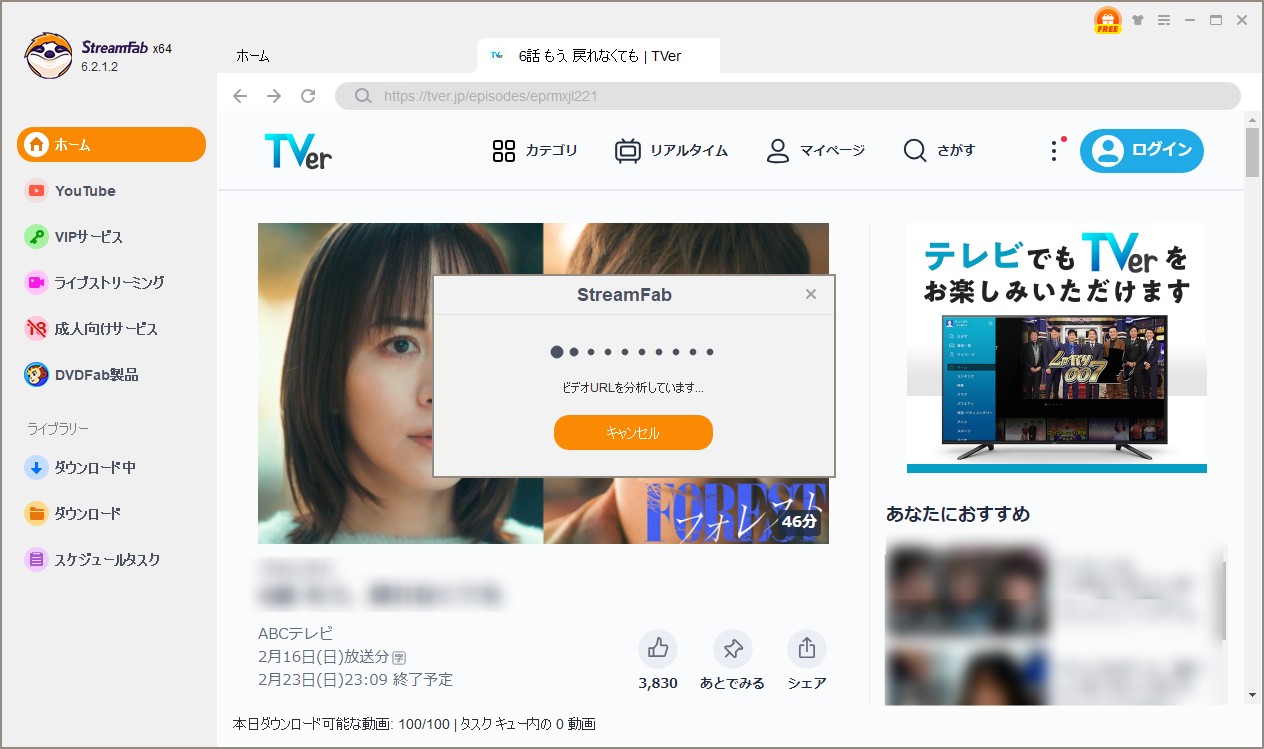The height and width of the screenshot is (749, 1264).
Task: Reload the page with refresh icon
Action: click(308, 96)
